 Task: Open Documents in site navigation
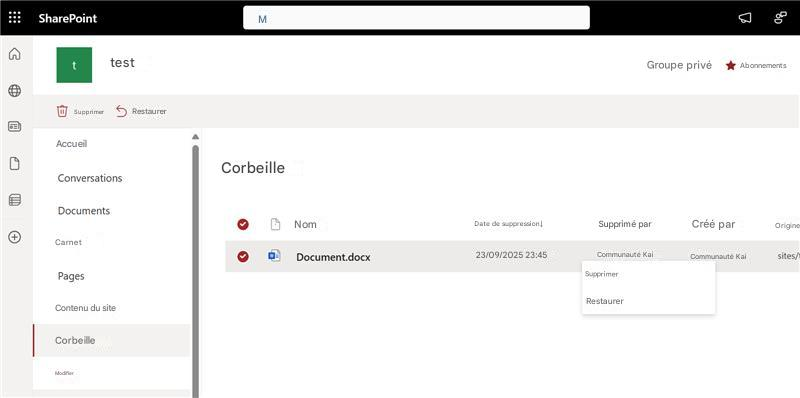coord(84,211)
